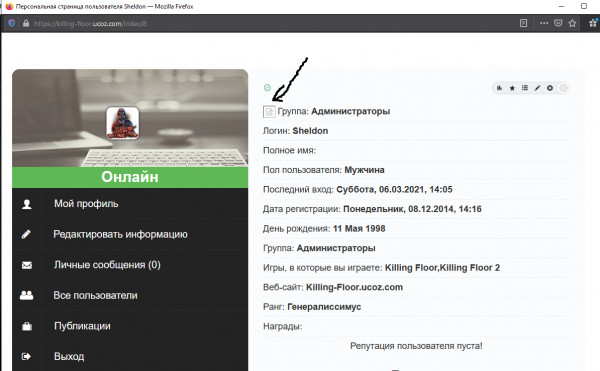
Task: Toggle Firefox reader view icon
Action: click(x=523, y=23)
